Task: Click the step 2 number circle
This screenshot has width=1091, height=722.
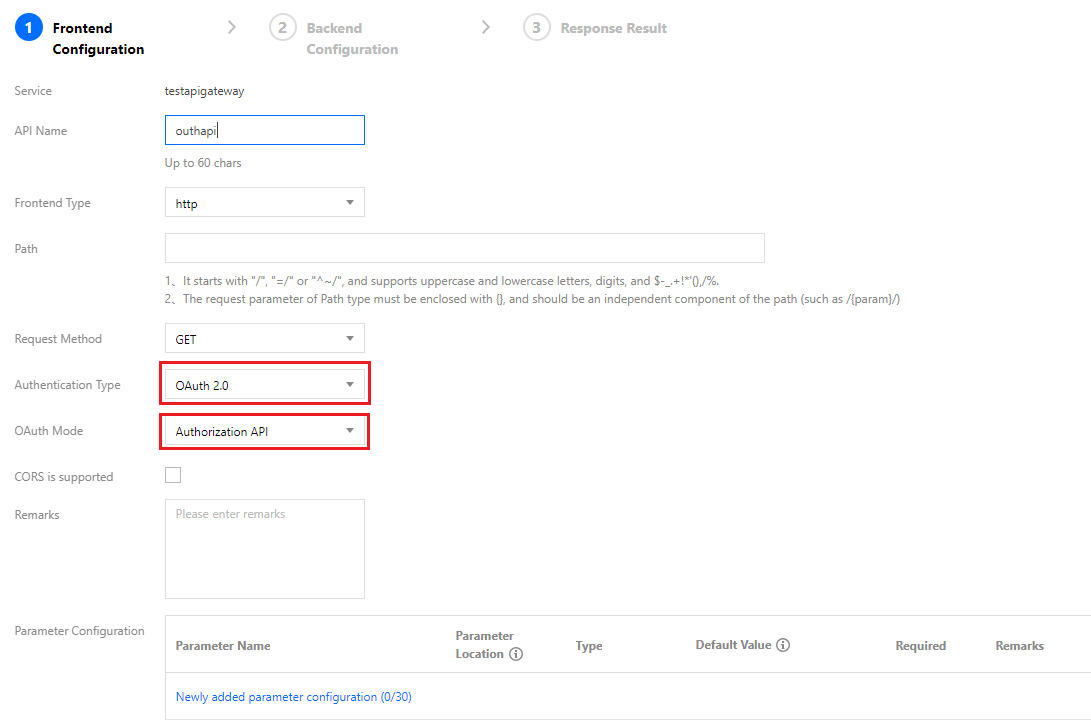Action: (283, 28)
